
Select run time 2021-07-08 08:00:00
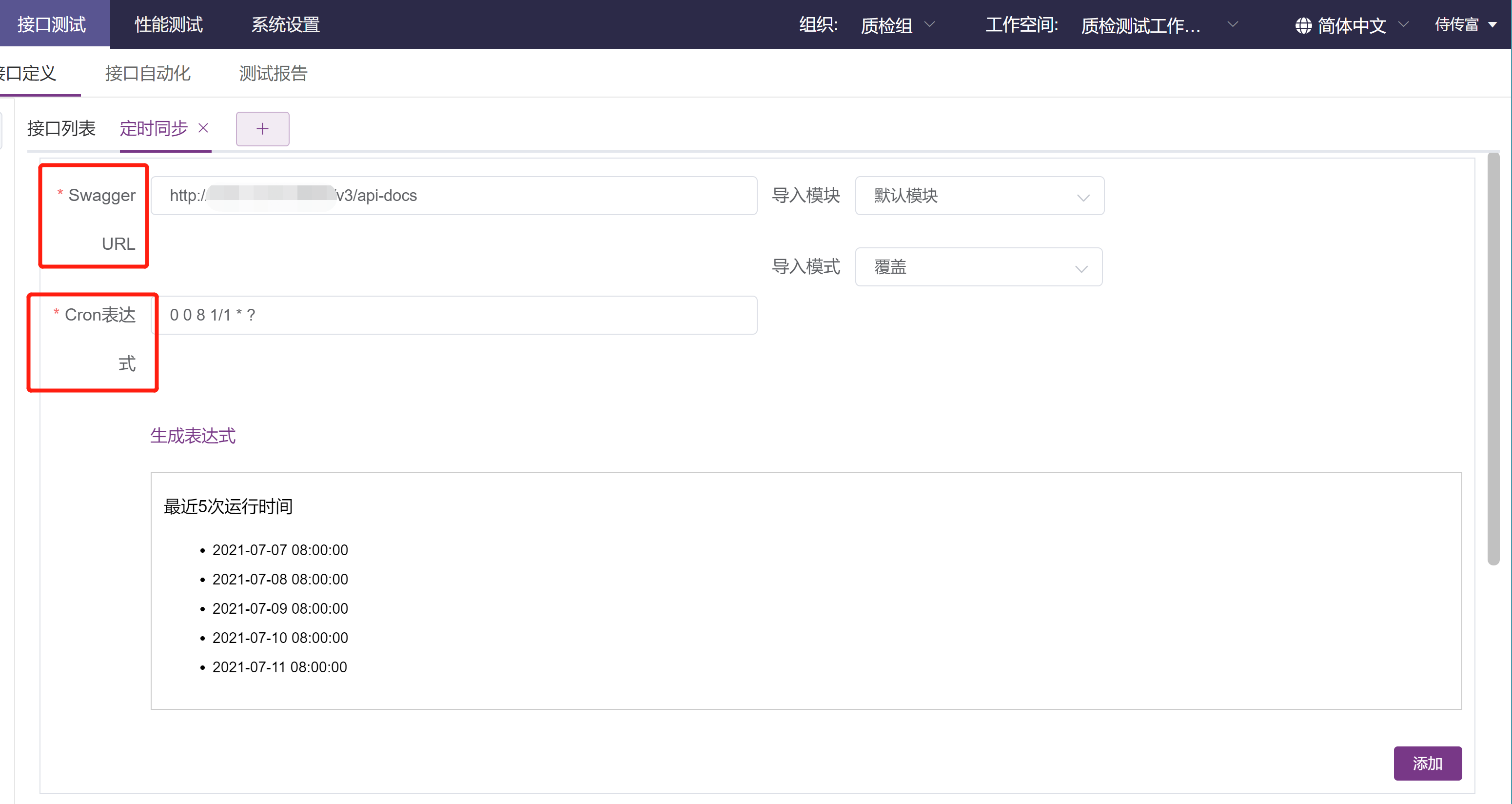pos(280,579)
